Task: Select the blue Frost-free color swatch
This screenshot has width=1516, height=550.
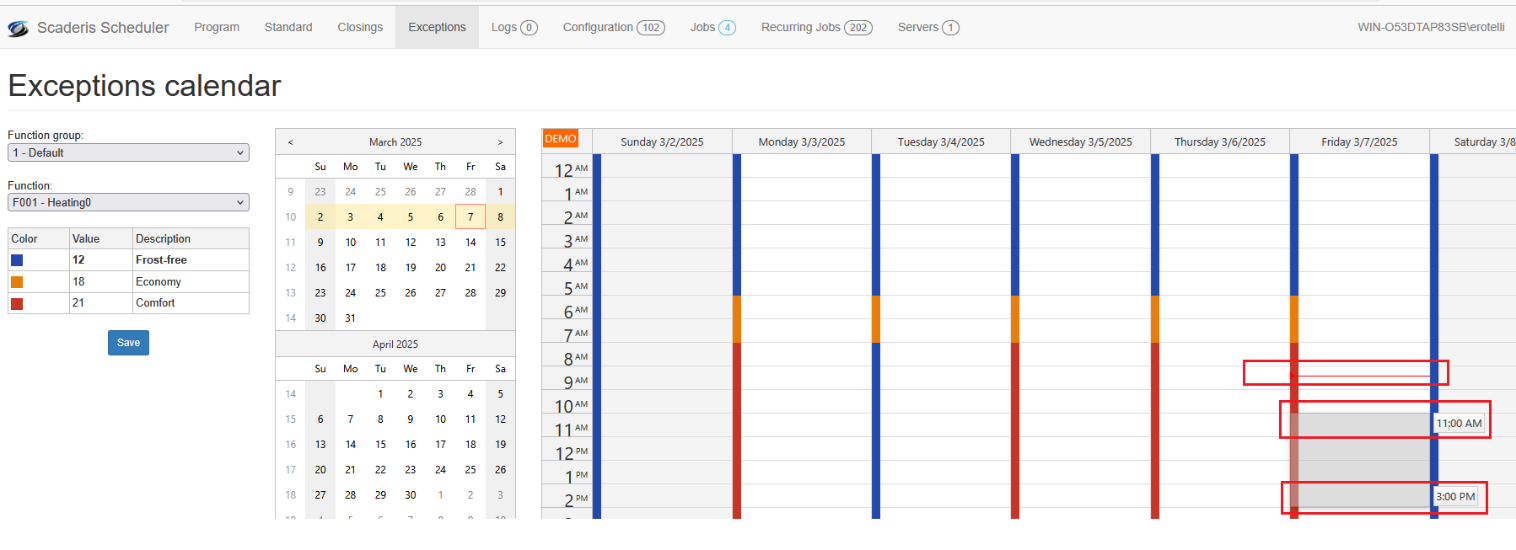Action: [17, 260]
